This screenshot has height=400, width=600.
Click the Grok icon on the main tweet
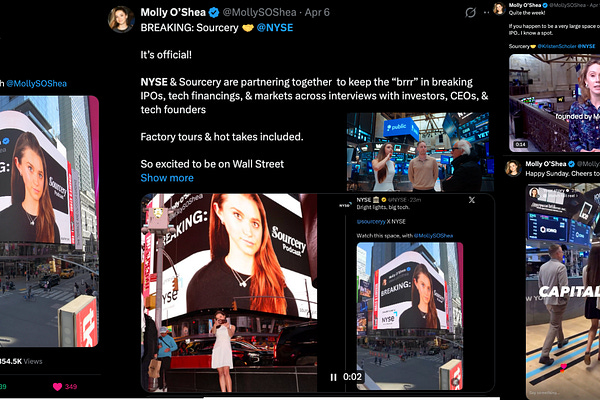coord(470,13)
